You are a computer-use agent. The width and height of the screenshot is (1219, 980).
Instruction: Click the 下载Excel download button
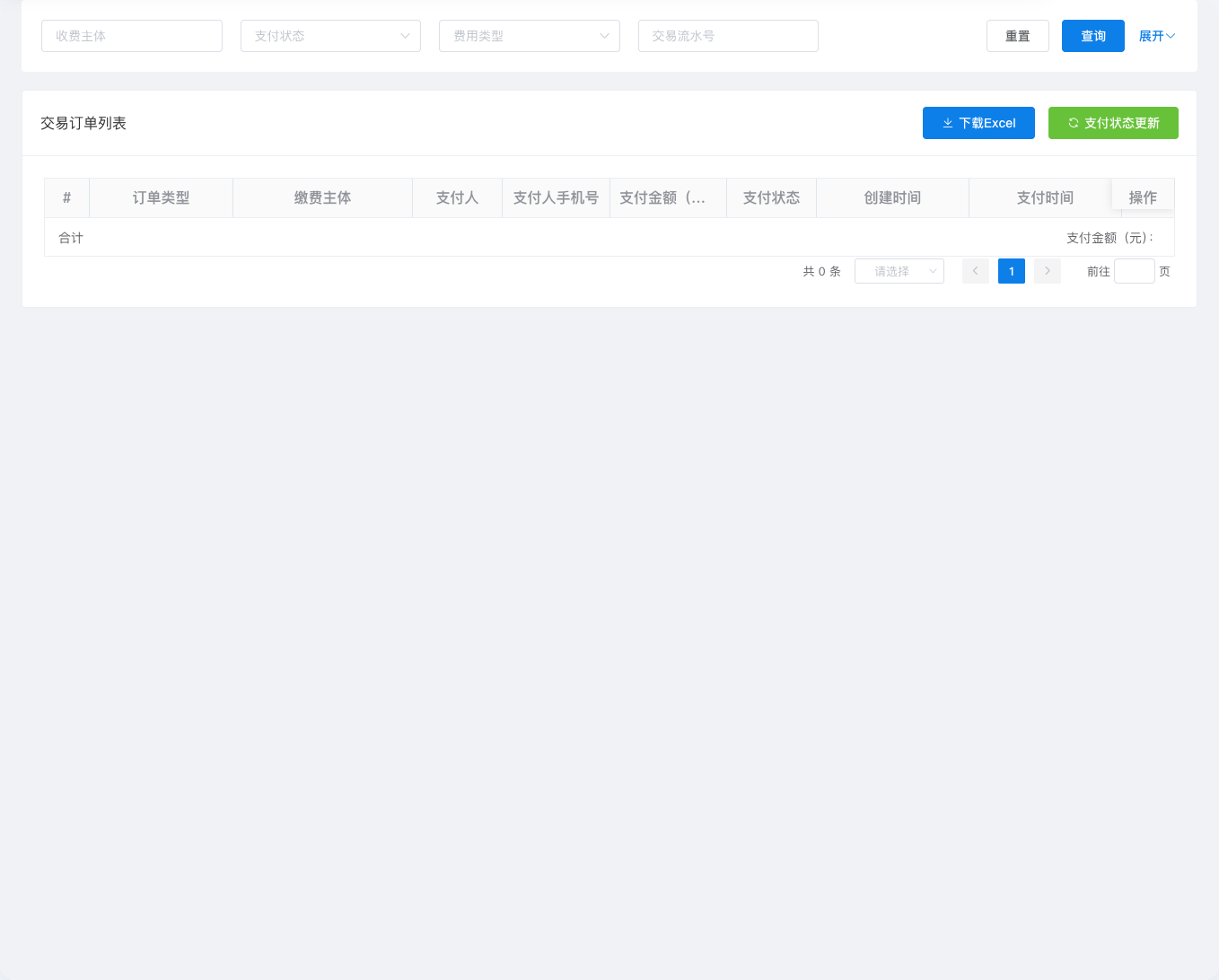pos(978,123)
